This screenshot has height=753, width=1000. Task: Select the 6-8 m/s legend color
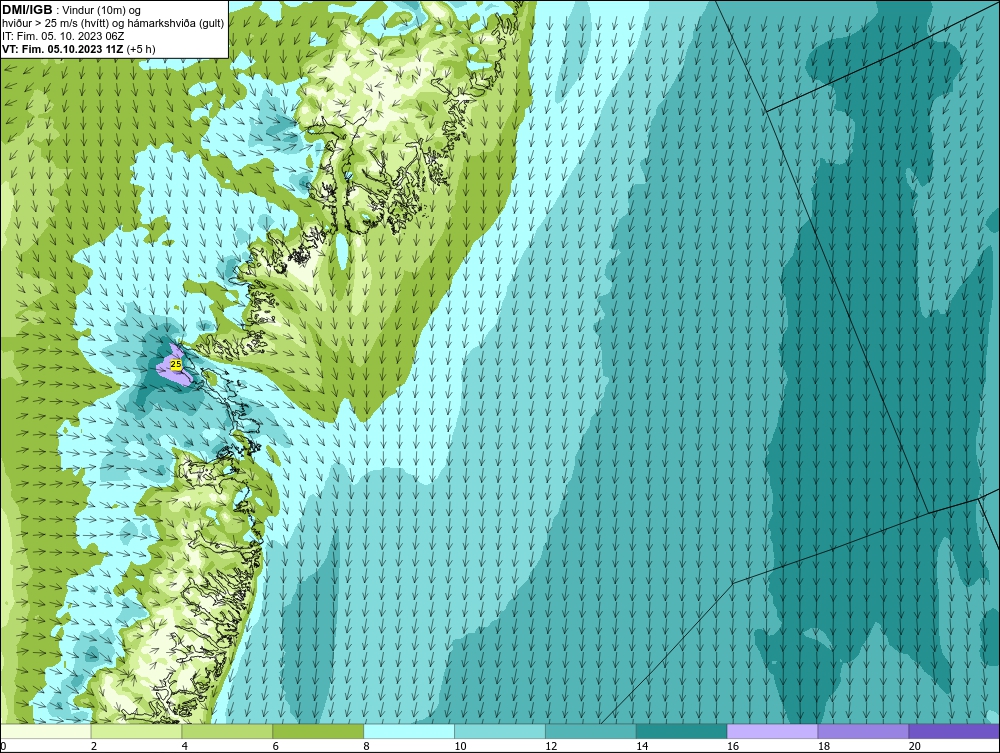[x=318, y=731]
